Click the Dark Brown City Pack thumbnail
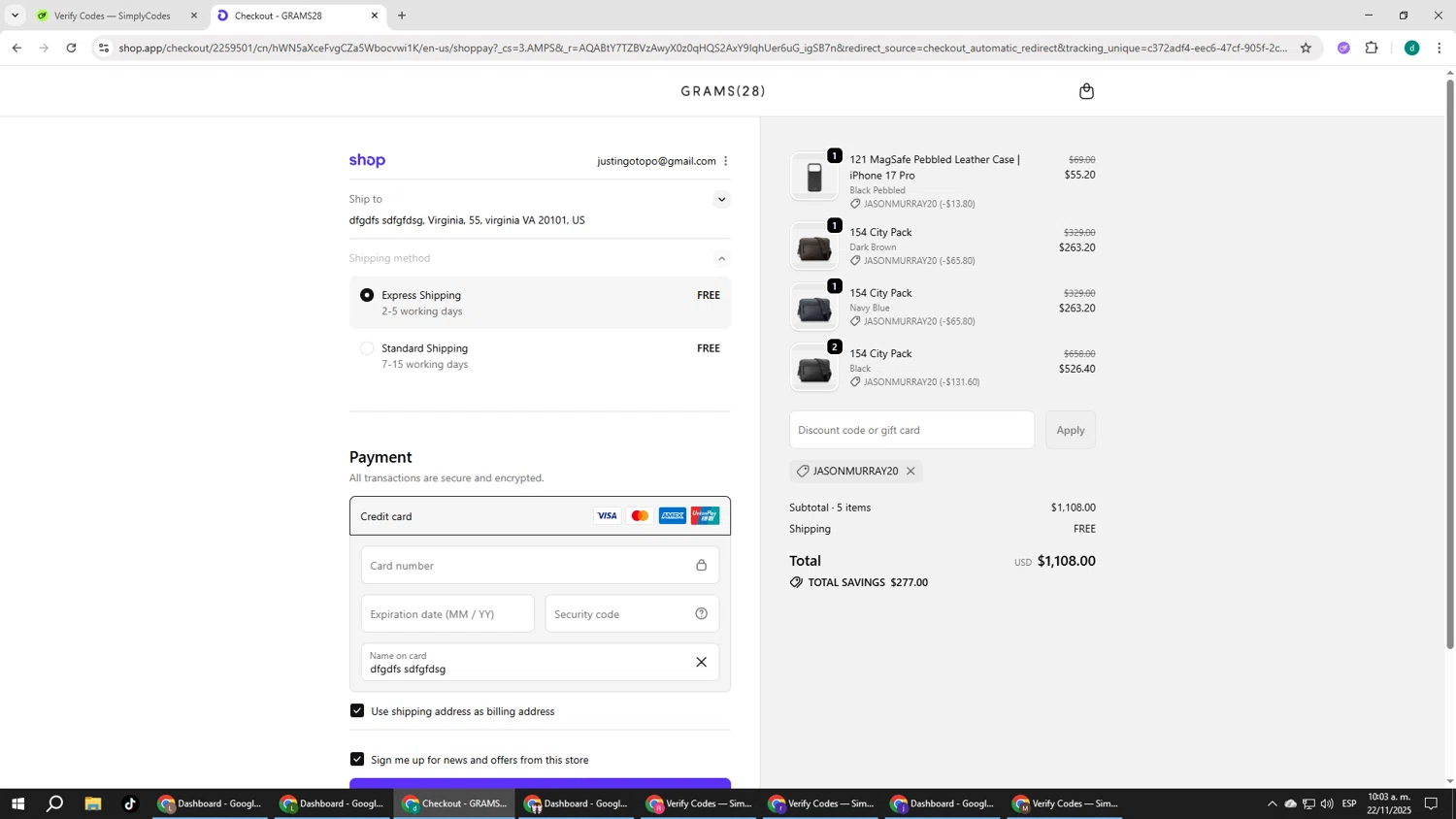 (x=814, y=246)
